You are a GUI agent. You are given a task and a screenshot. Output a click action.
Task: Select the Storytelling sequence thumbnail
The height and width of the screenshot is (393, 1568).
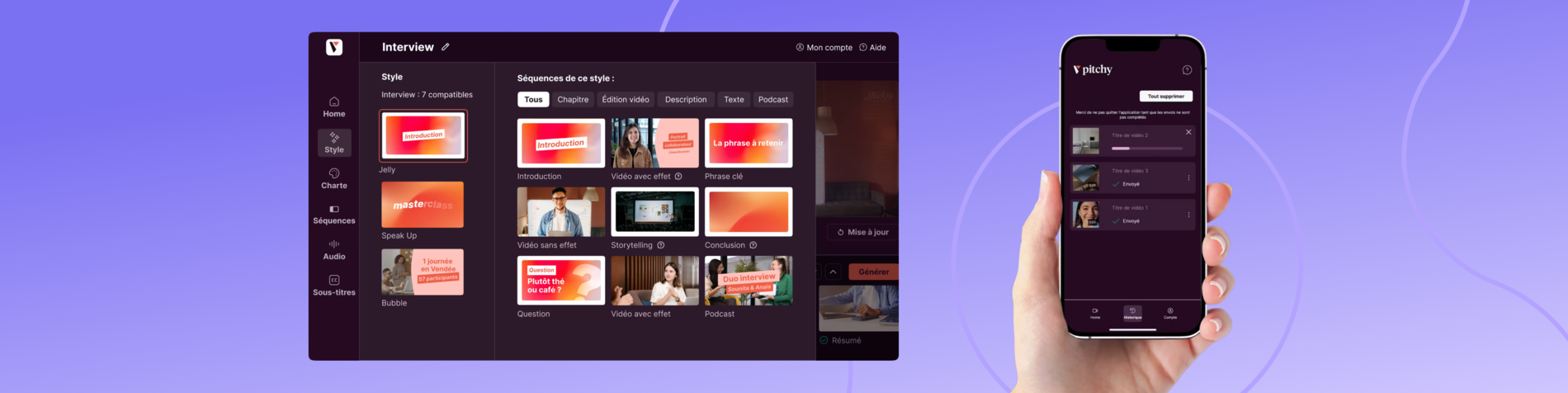point(654,211)
